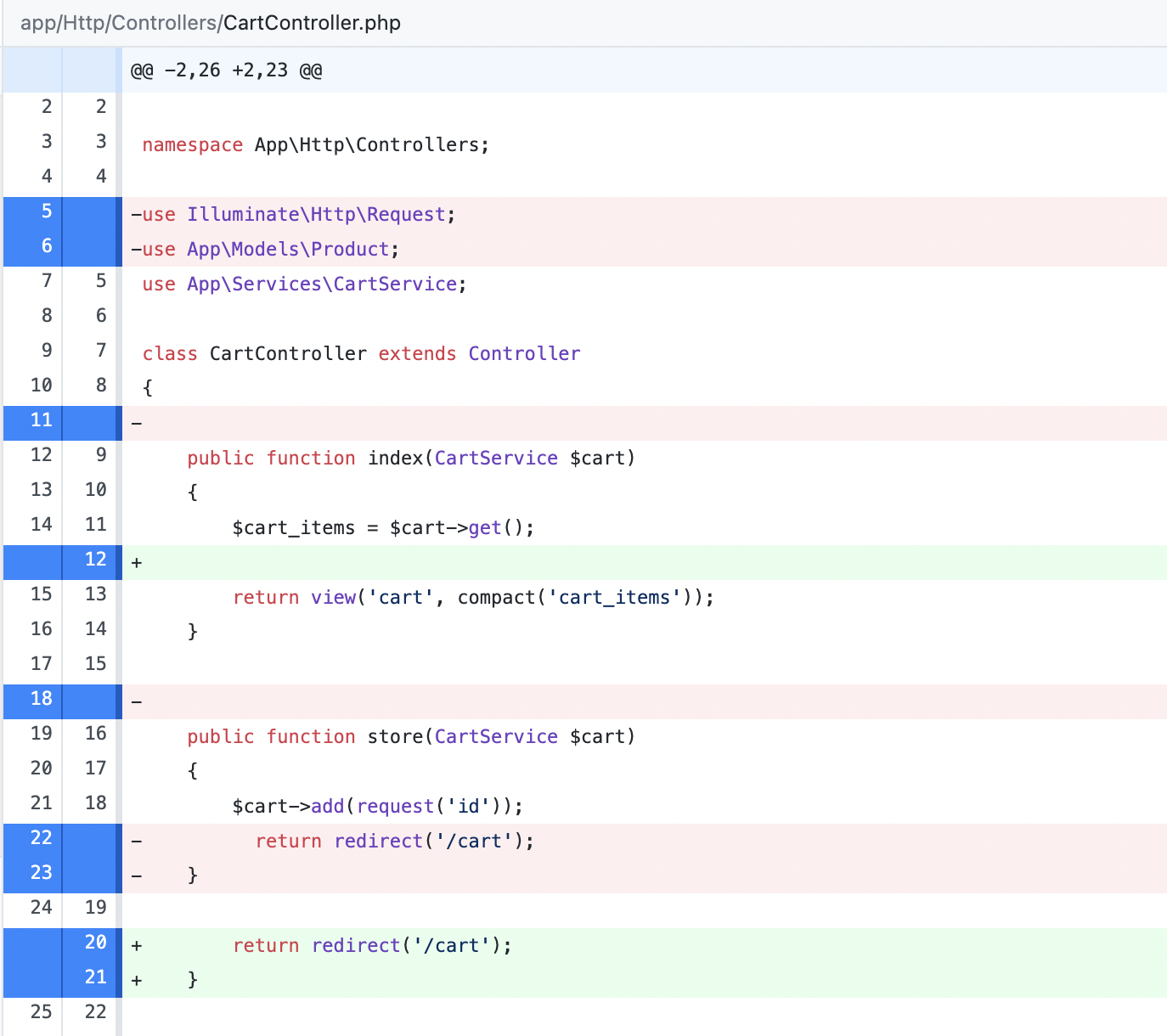Click the removed 'use App\Models\Product;' line
Viewport: 1167px width, 1036px height.
(268, 249)
